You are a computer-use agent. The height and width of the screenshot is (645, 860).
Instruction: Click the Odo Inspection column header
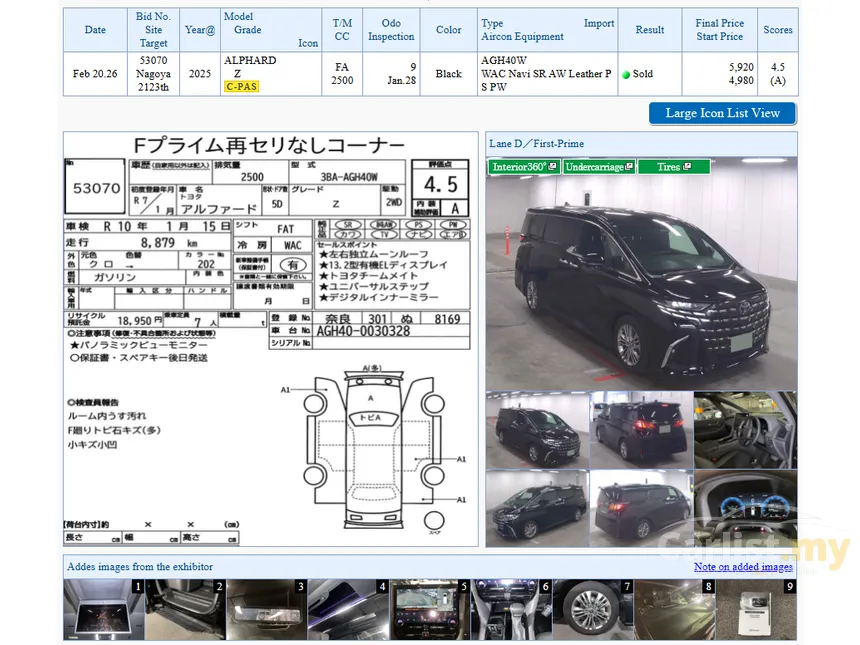391,30
